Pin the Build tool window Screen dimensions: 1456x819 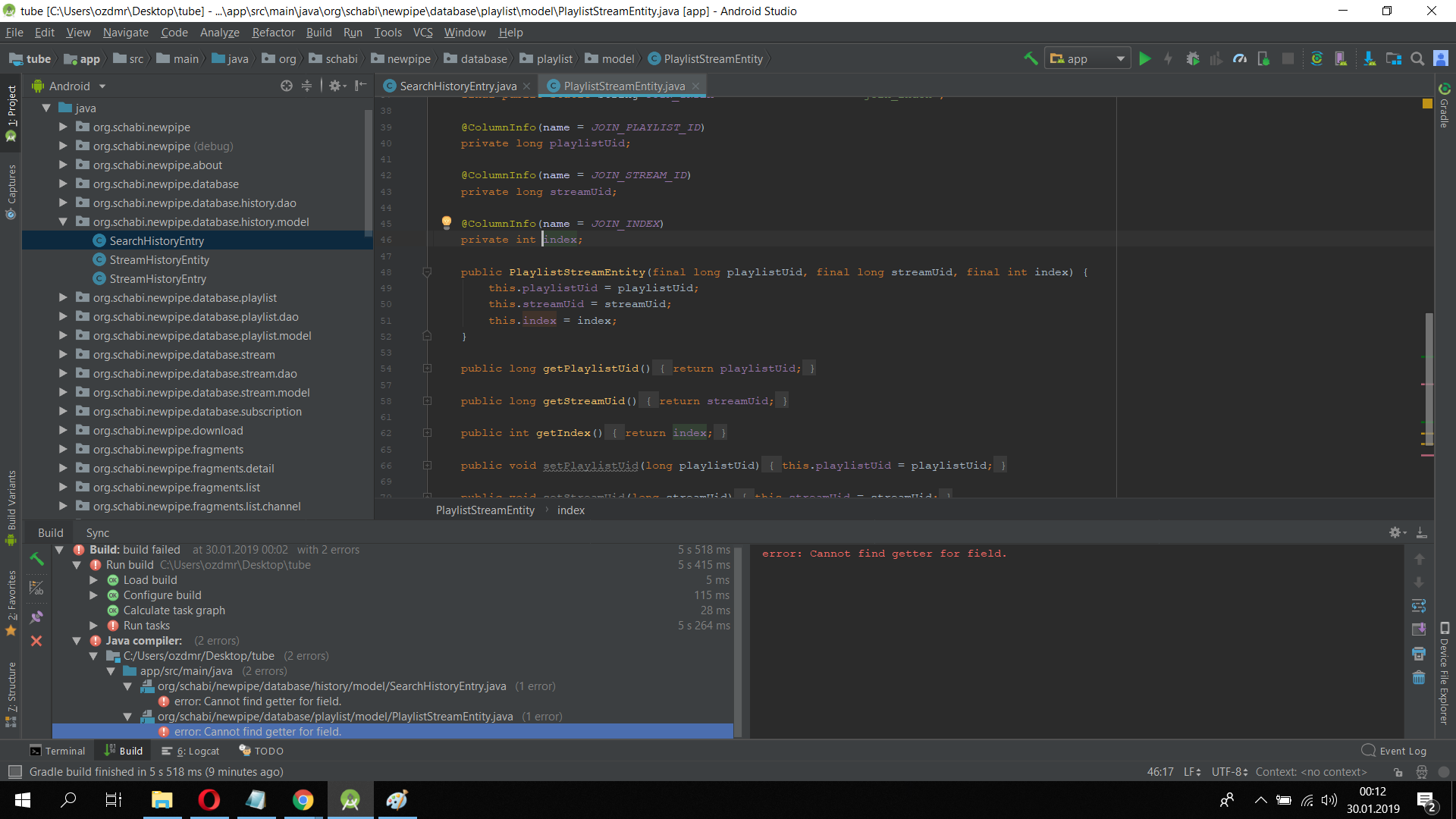(36, 617)
